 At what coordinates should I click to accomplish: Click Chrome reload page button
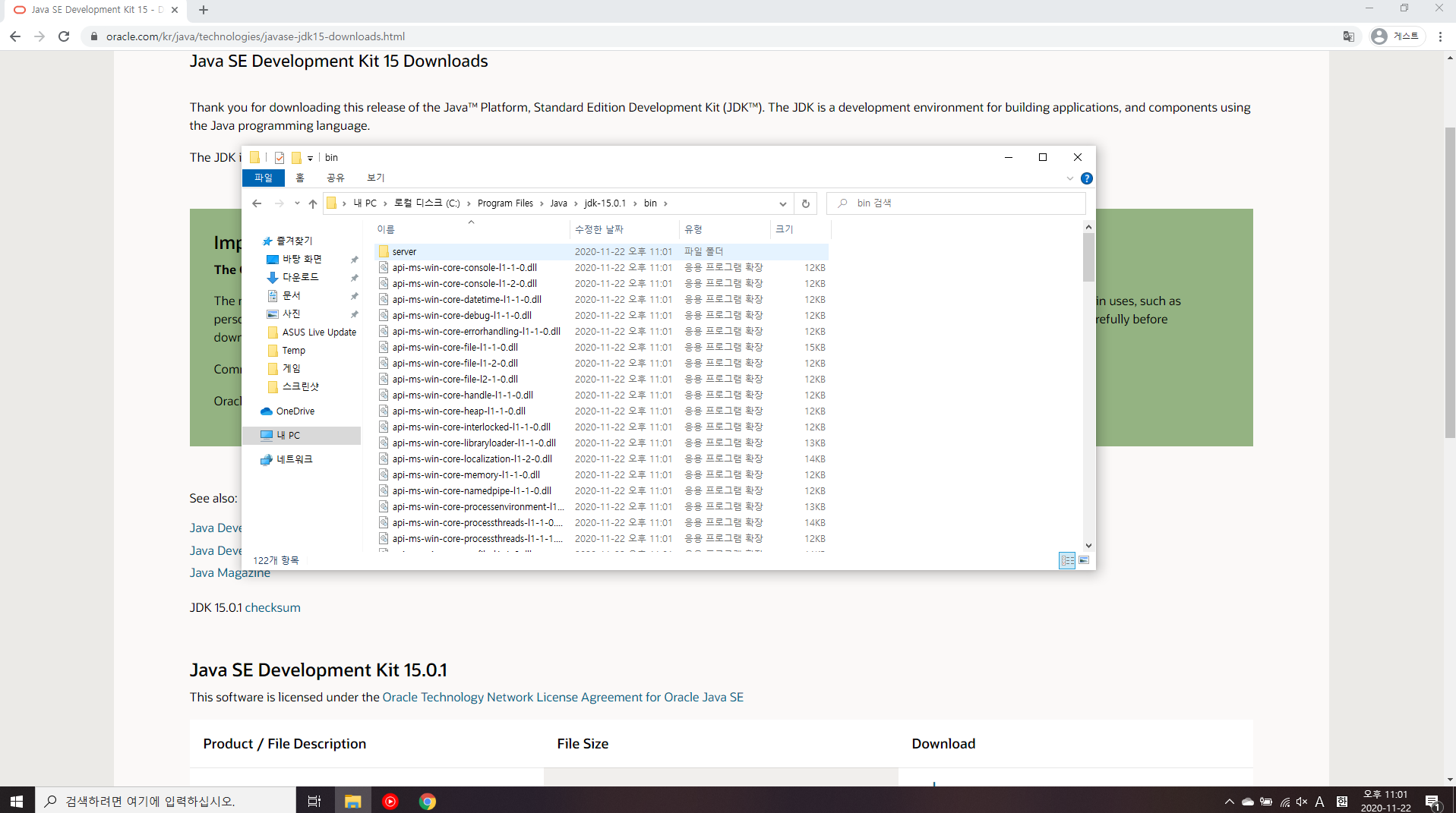(64, 36)
